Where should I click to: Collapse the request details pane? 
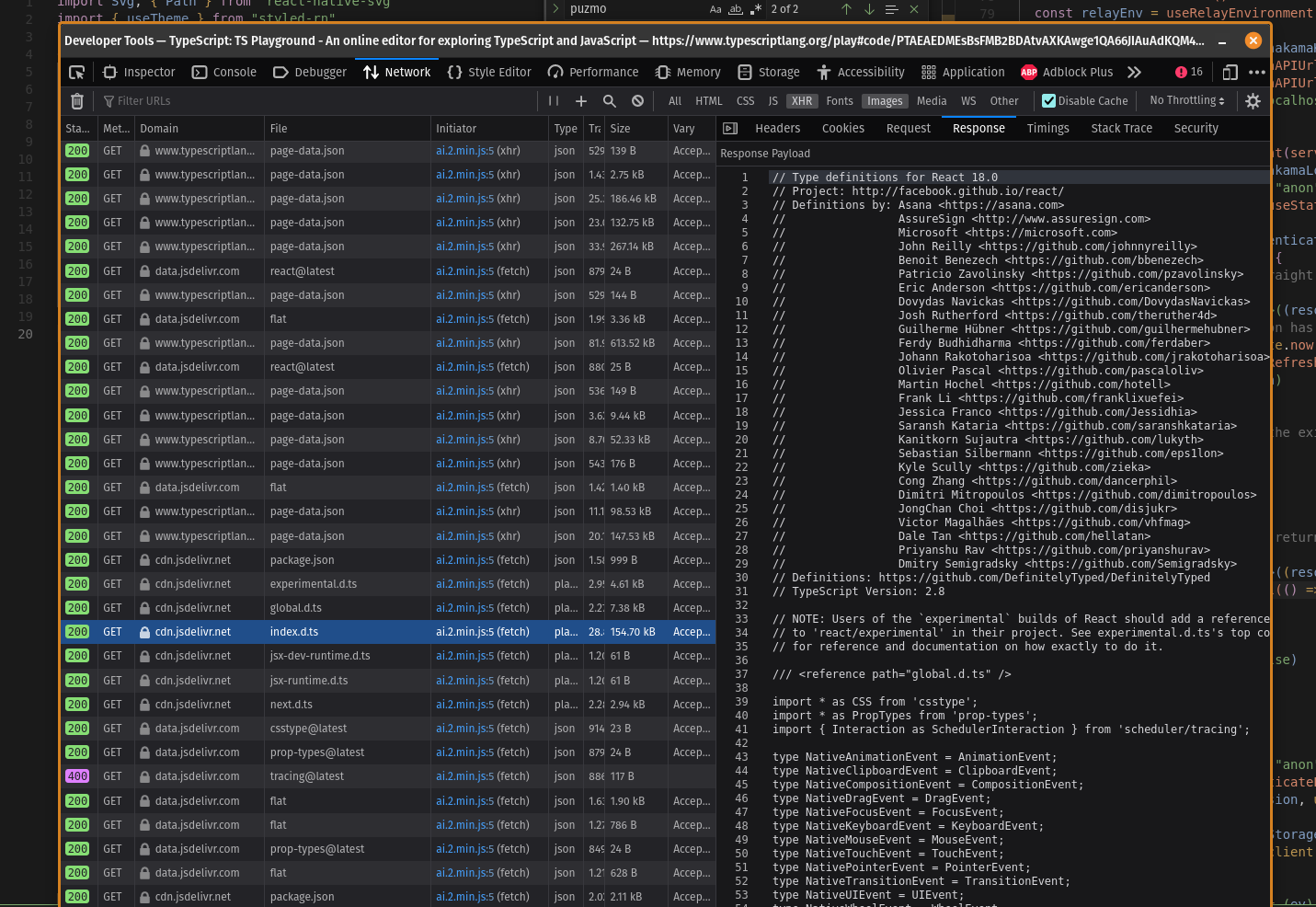[x=730, y=129]
